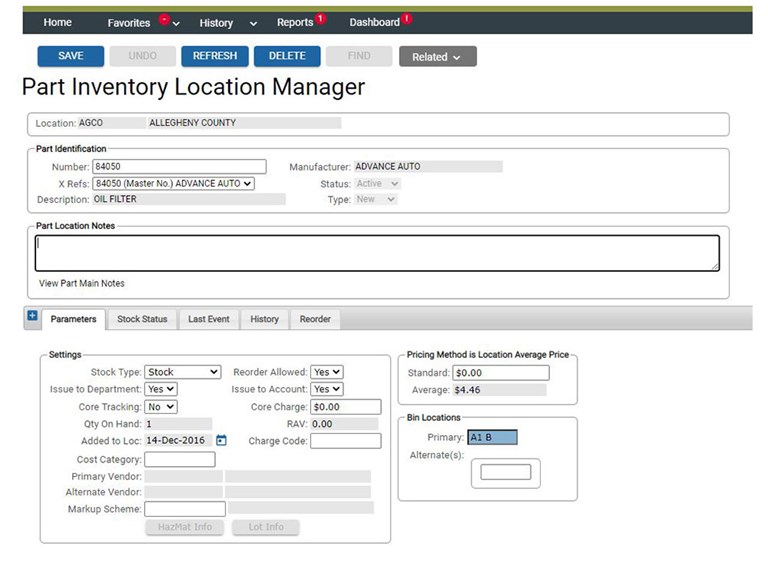This screenshot has height=576, width=768.
Task: Click the Primary bin location field
Action: [x=492, y=437]
